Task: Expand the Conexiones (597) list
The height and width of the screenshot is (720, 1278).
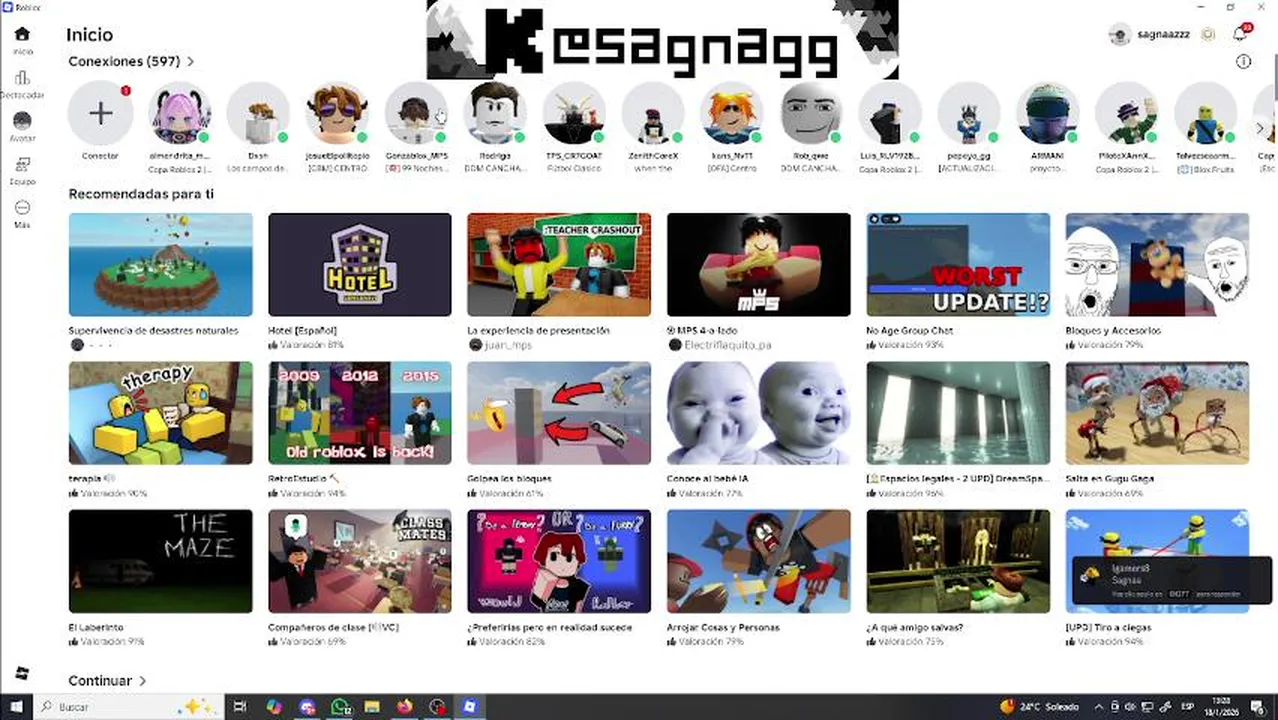Action: [131, 61]
